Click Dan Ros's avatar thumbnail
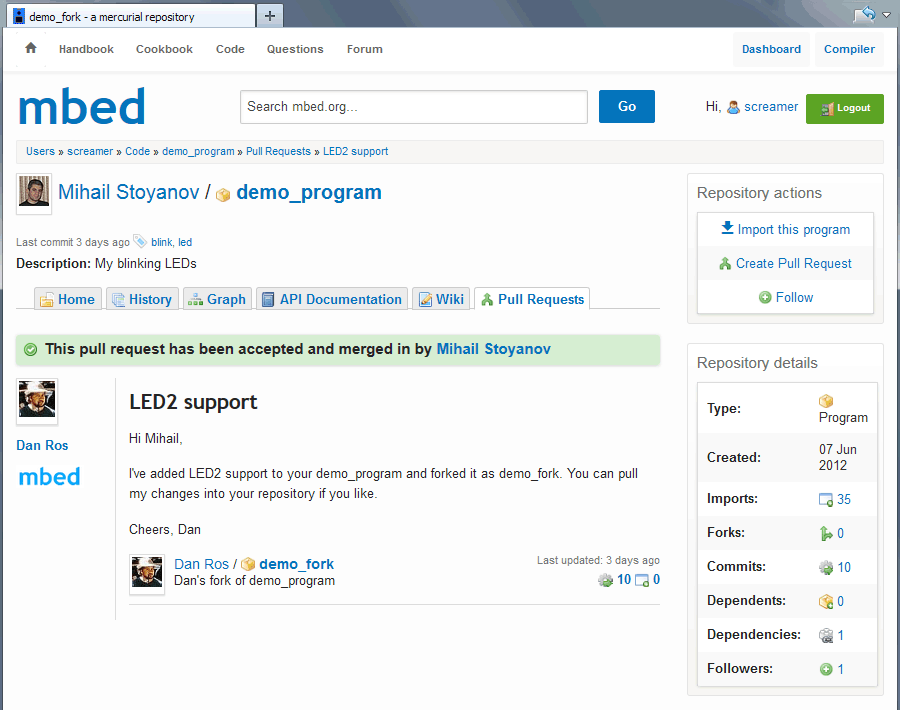900x710 pixels. pyautogui.click(x=37, y=401)
